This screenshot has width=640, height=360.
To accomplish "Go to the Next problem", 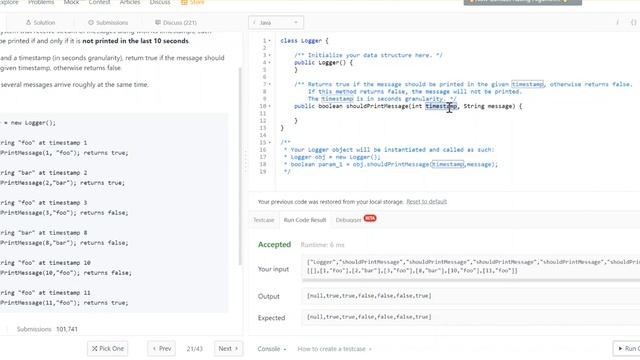I will (x=228, y=349).
